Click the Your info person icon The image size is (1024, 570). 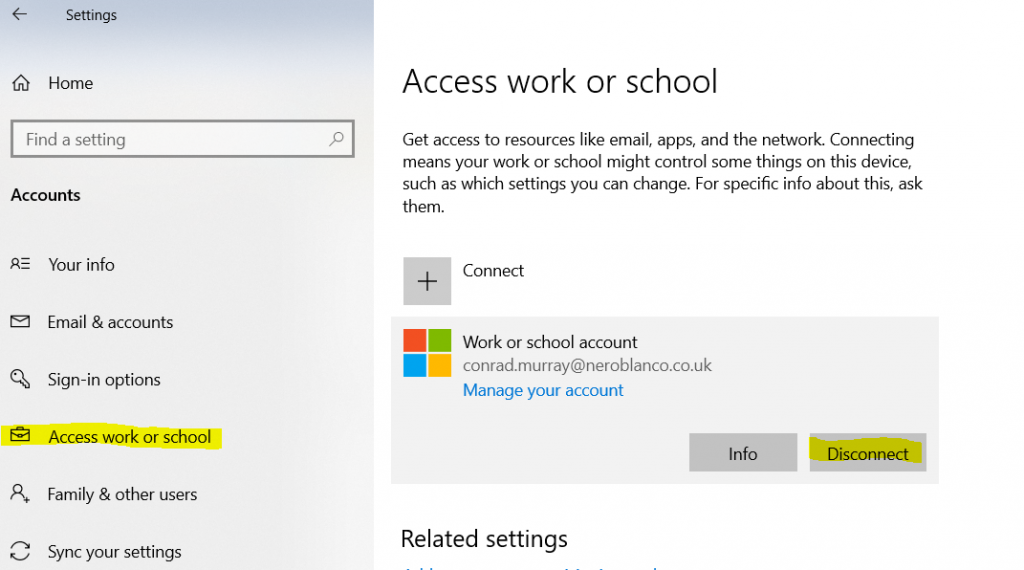click(x=20, y=264)
